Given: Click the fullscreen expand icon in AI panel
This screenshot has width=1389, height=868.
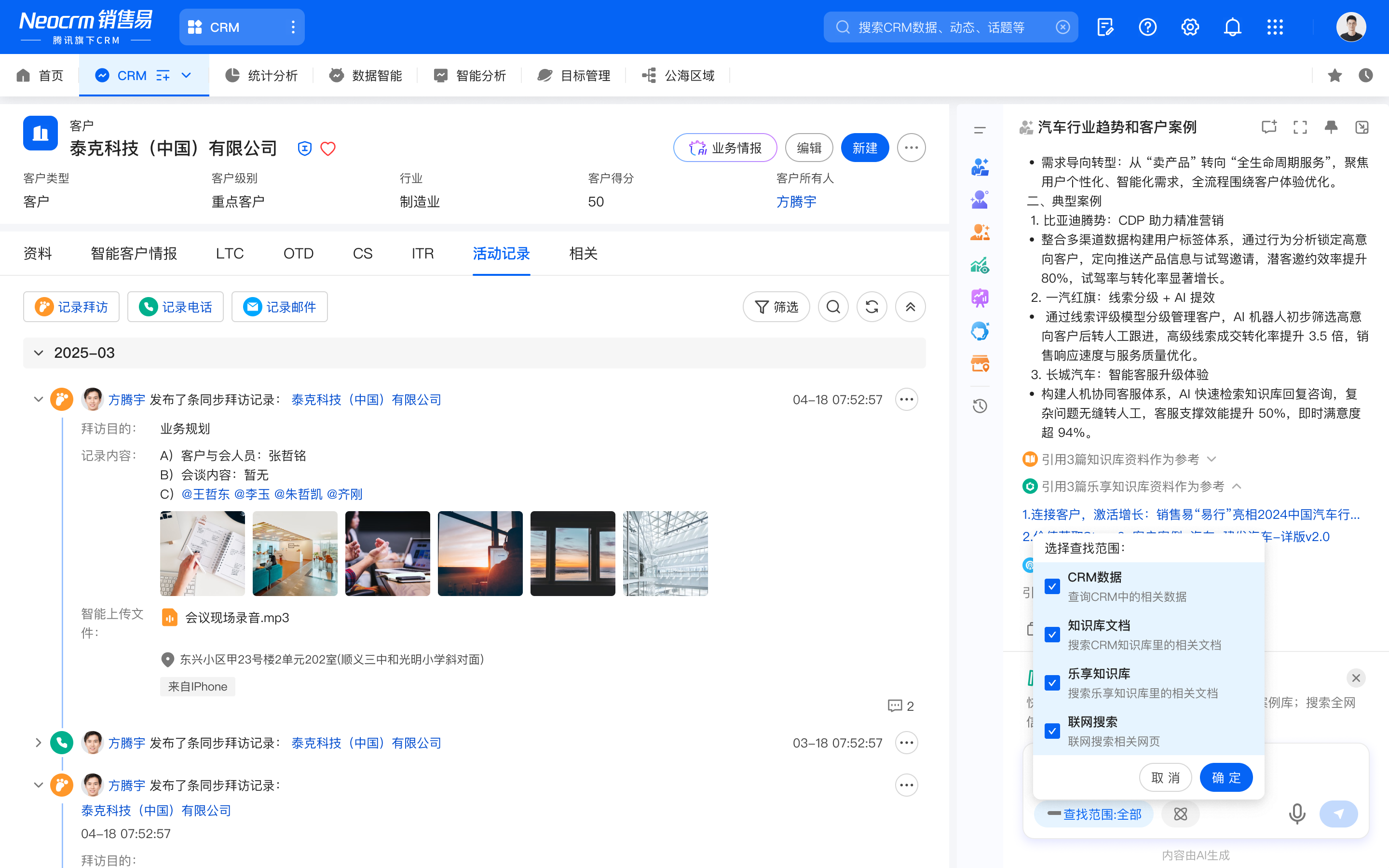Looking at the screenshot, I should click(1300, 127).
